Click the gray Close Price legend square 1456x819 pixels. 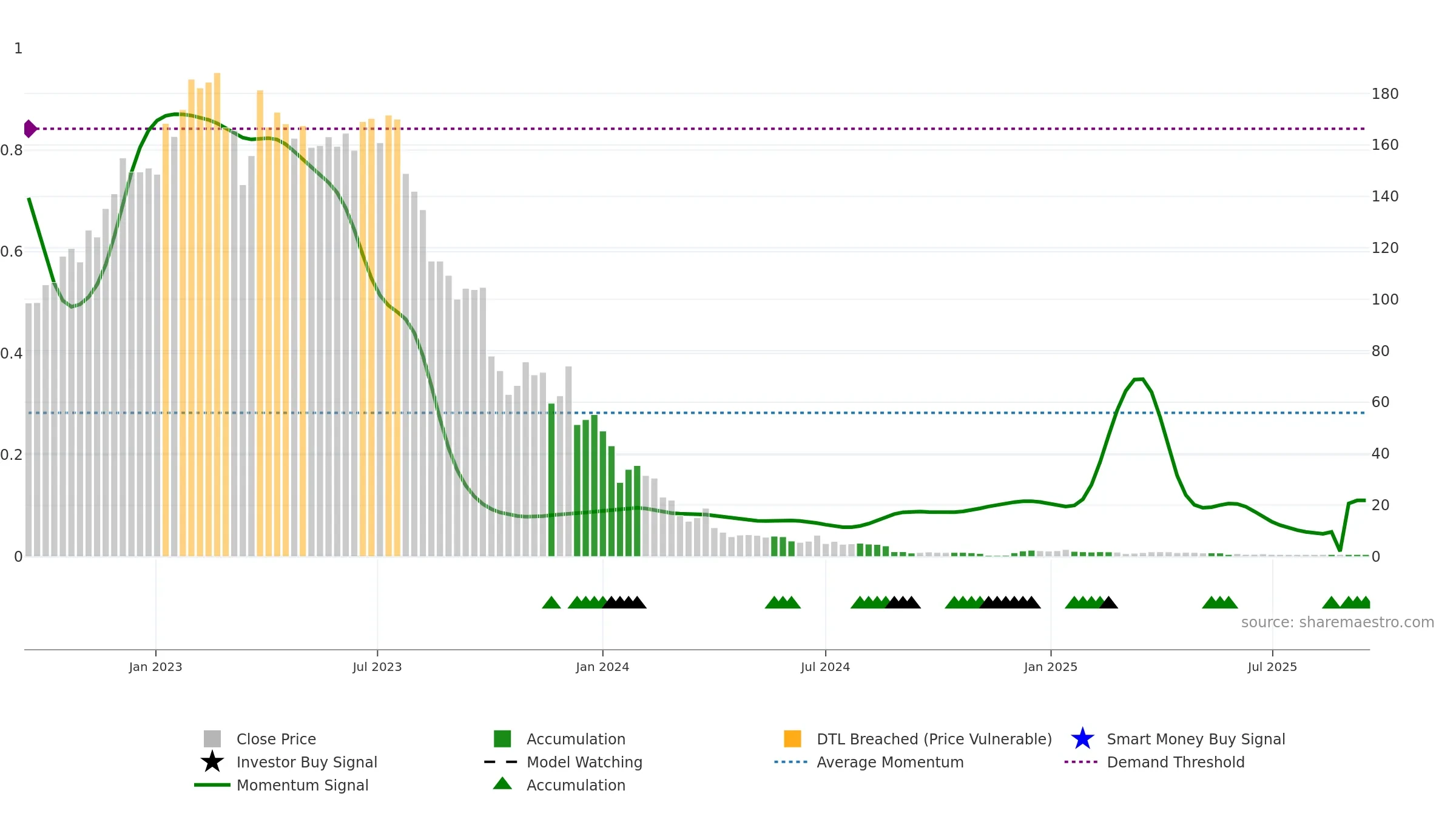212,738
